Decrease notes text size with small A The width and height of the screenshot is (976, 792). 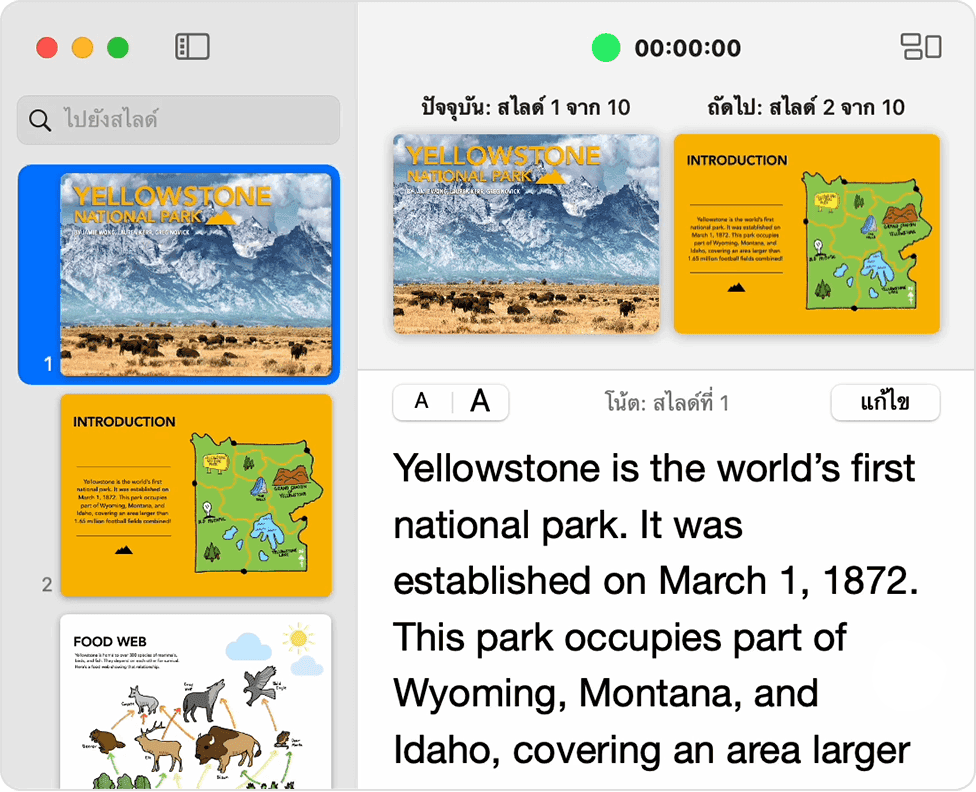421,402
